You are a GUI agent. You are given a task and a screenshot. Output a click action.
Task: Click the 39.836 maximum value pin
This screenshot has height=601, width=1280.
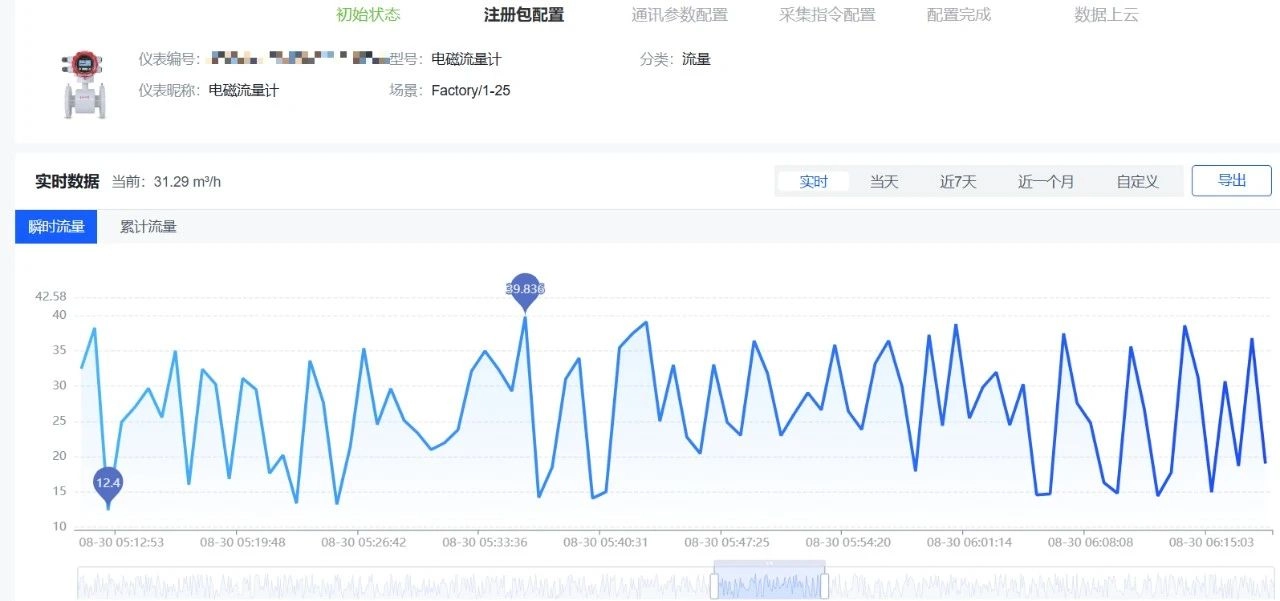(x=525, y=290)
